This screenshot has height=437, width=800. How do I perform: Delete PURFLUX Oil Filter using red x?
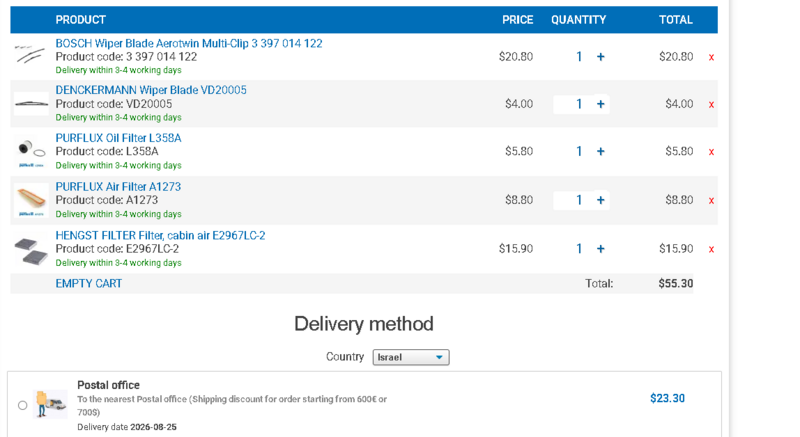coord(711,152)
